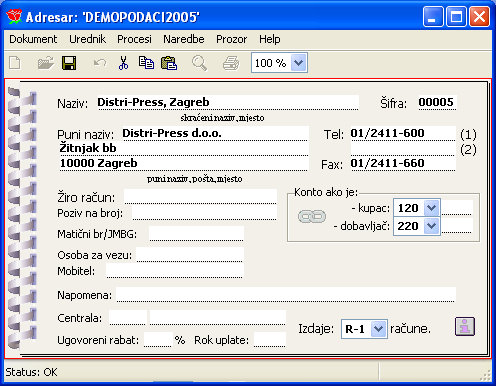The width and height of the screenshot is (496, 386).
Task: Click the Žiro račun input field
Action: pyautogui.click(x=200, y=196)
